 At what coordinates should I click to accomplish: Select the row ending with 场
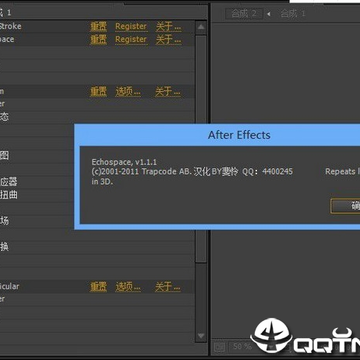(x=97, y=221)
